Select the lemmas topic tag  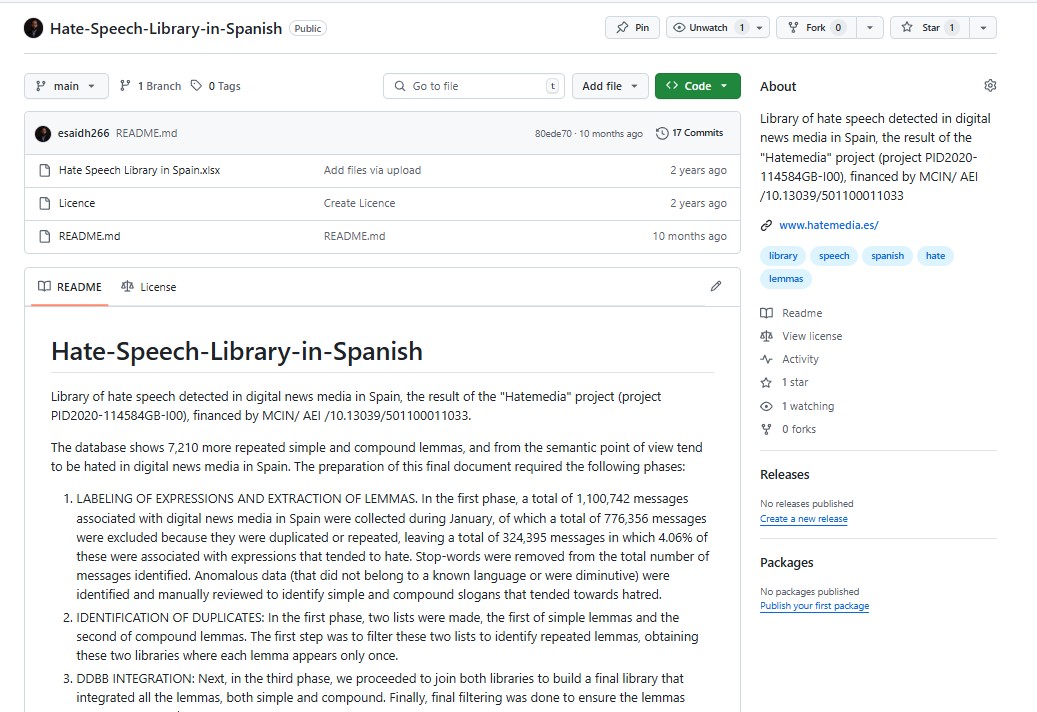(x=786, y=279)
